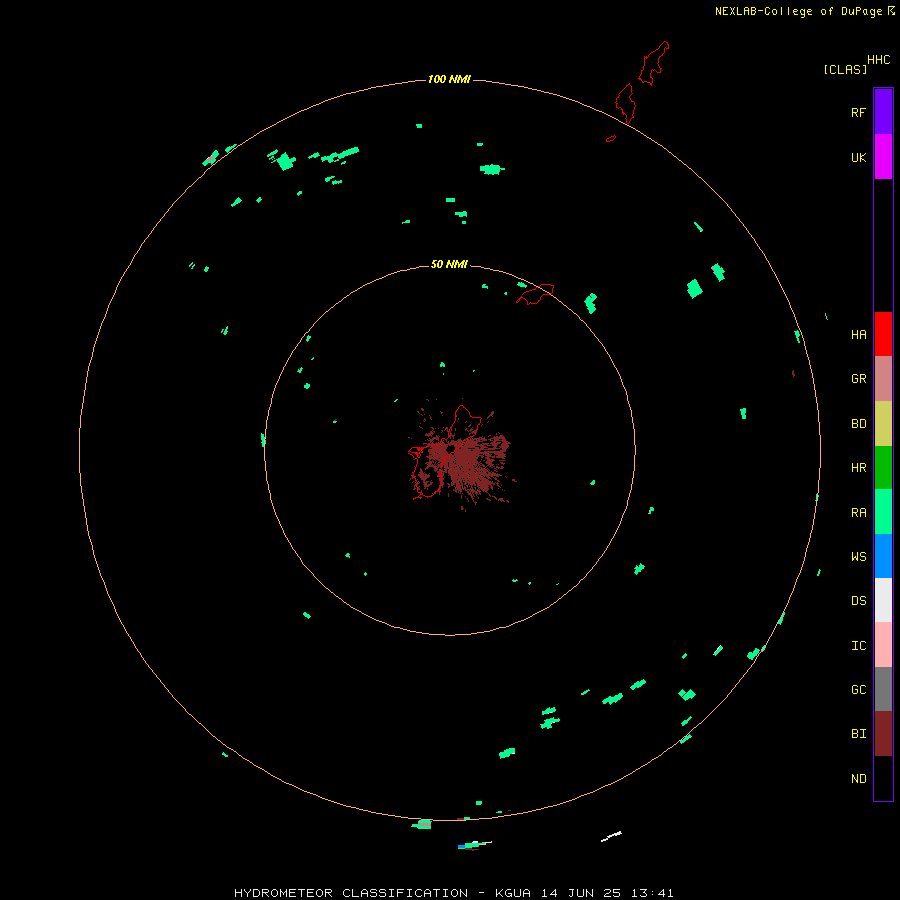Click the RA light green legend swatch
Screen dimensions: 900x900
[883, 512]
